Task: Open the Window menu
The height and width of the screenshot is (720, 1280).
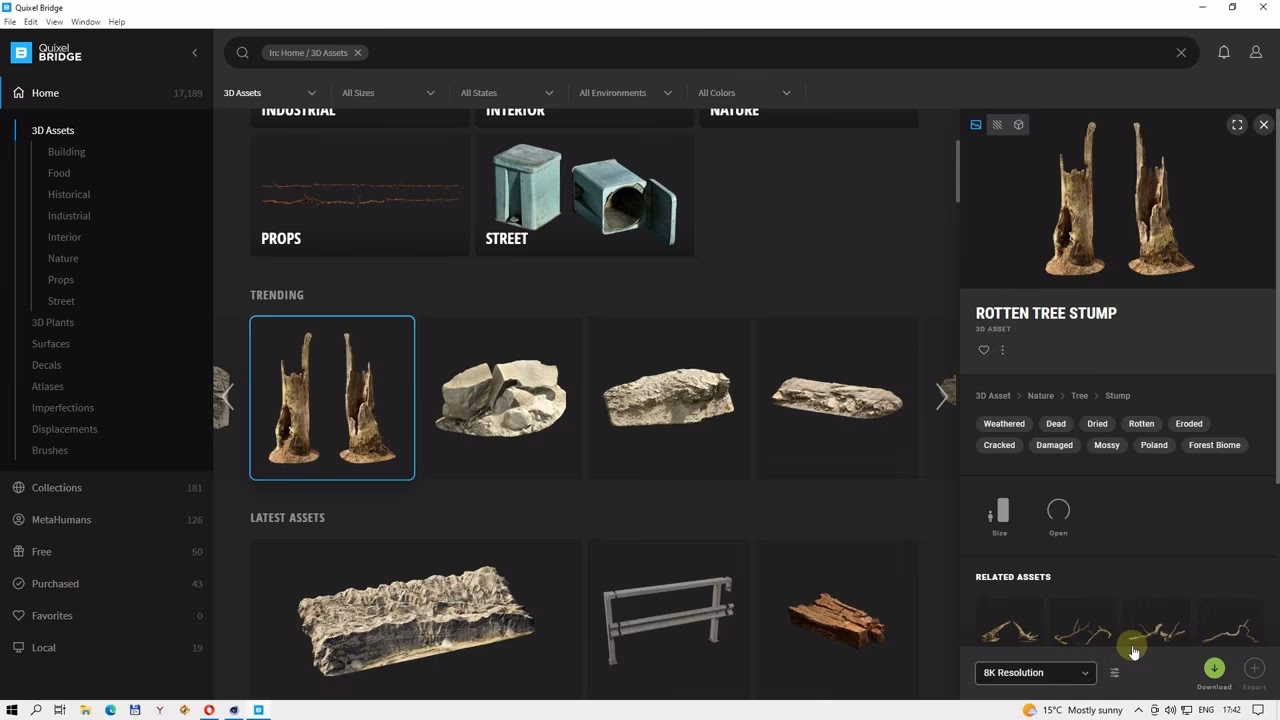Action: (x=86, y=22)
